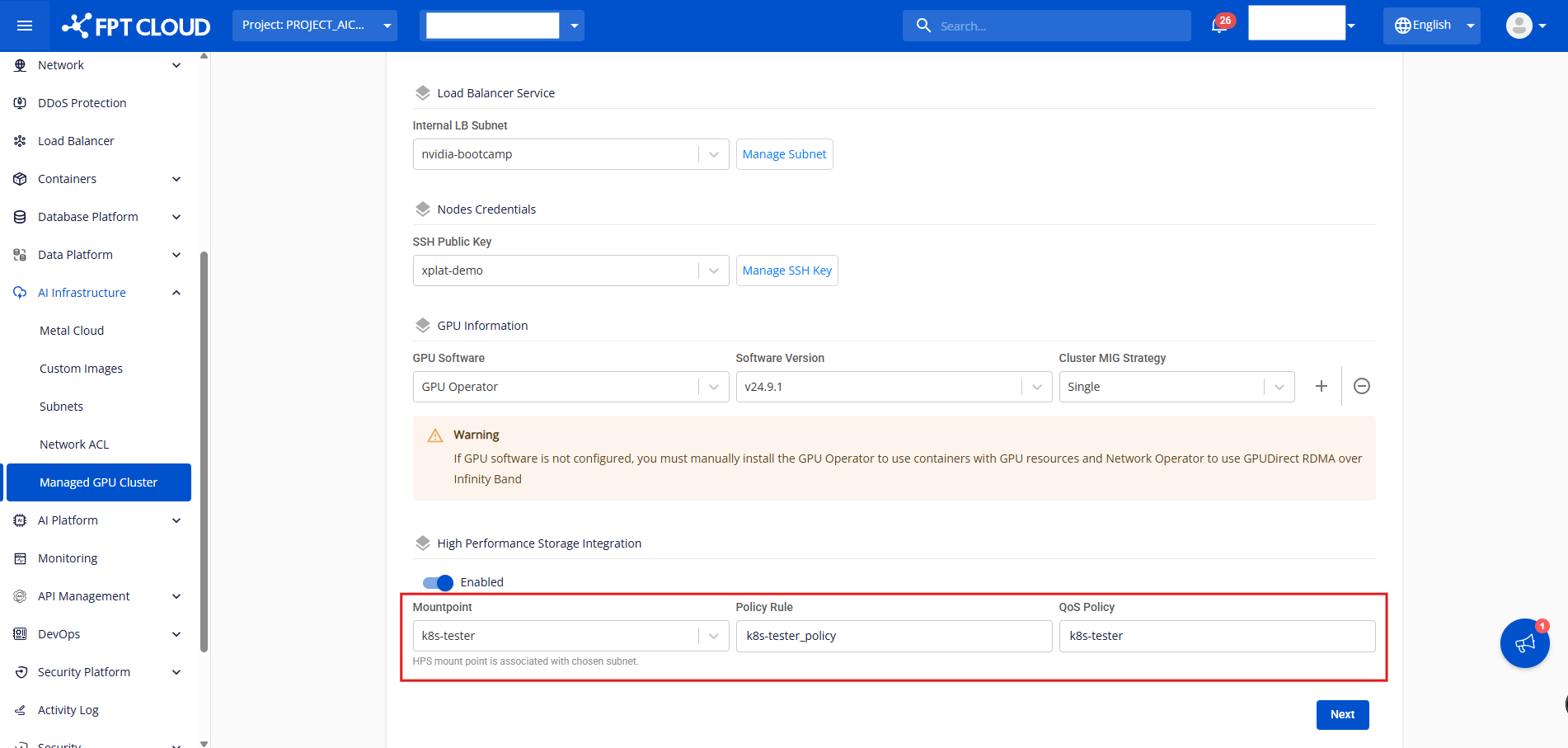Click the Policy Rule input field
Image resolution: width=1568 pixels, height=748 pixels.
coord(894,636)
